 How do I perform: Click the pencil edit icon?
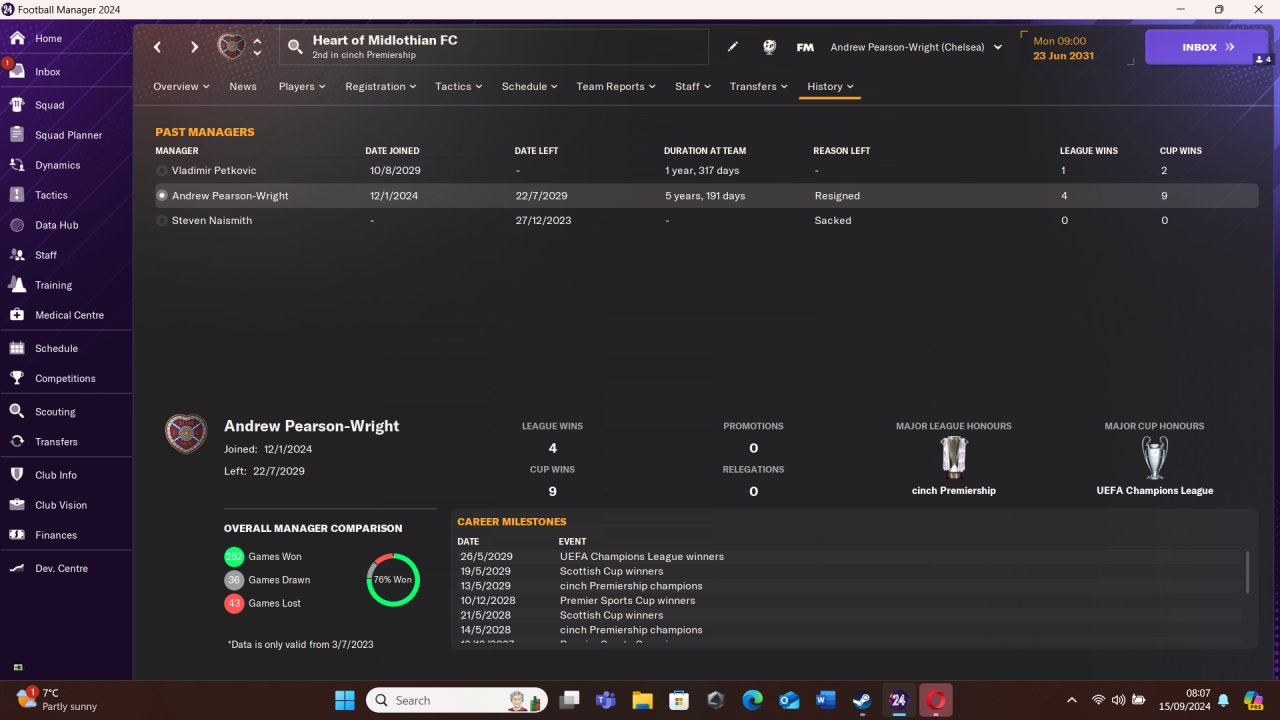coord(733,47)
